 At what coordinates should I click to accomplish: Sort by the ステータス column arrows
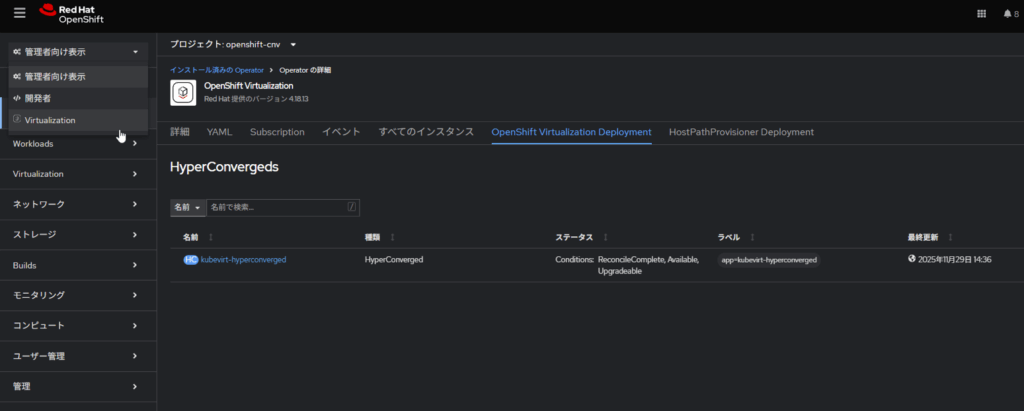(x=605, y=237)
